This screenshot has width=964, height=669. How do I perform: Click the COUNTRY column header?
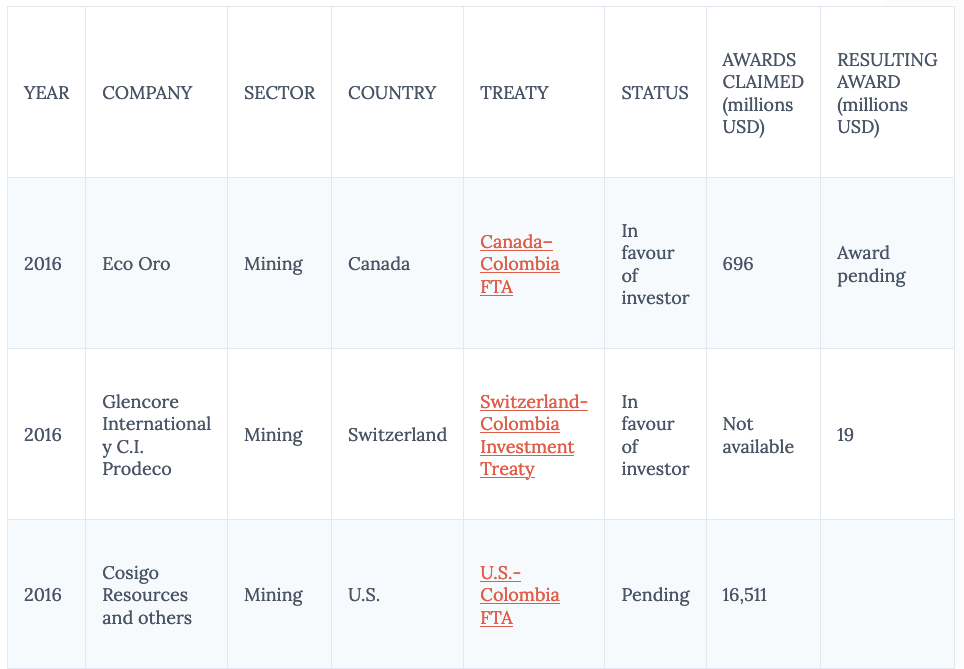[x=392, y=93]
